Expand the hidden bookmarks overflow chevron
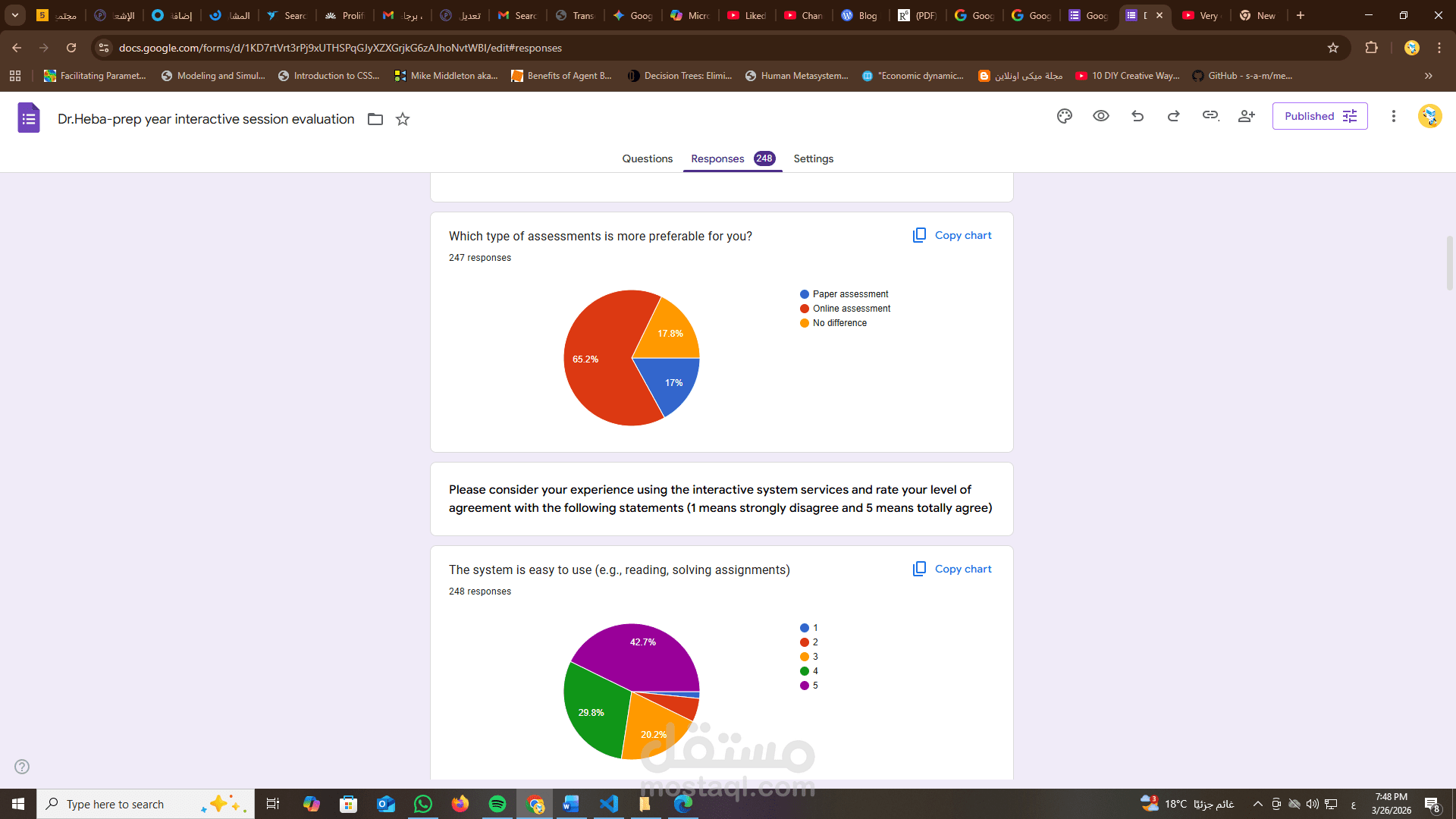This screenshot has width=1456, height=819. click(1429, 76)
